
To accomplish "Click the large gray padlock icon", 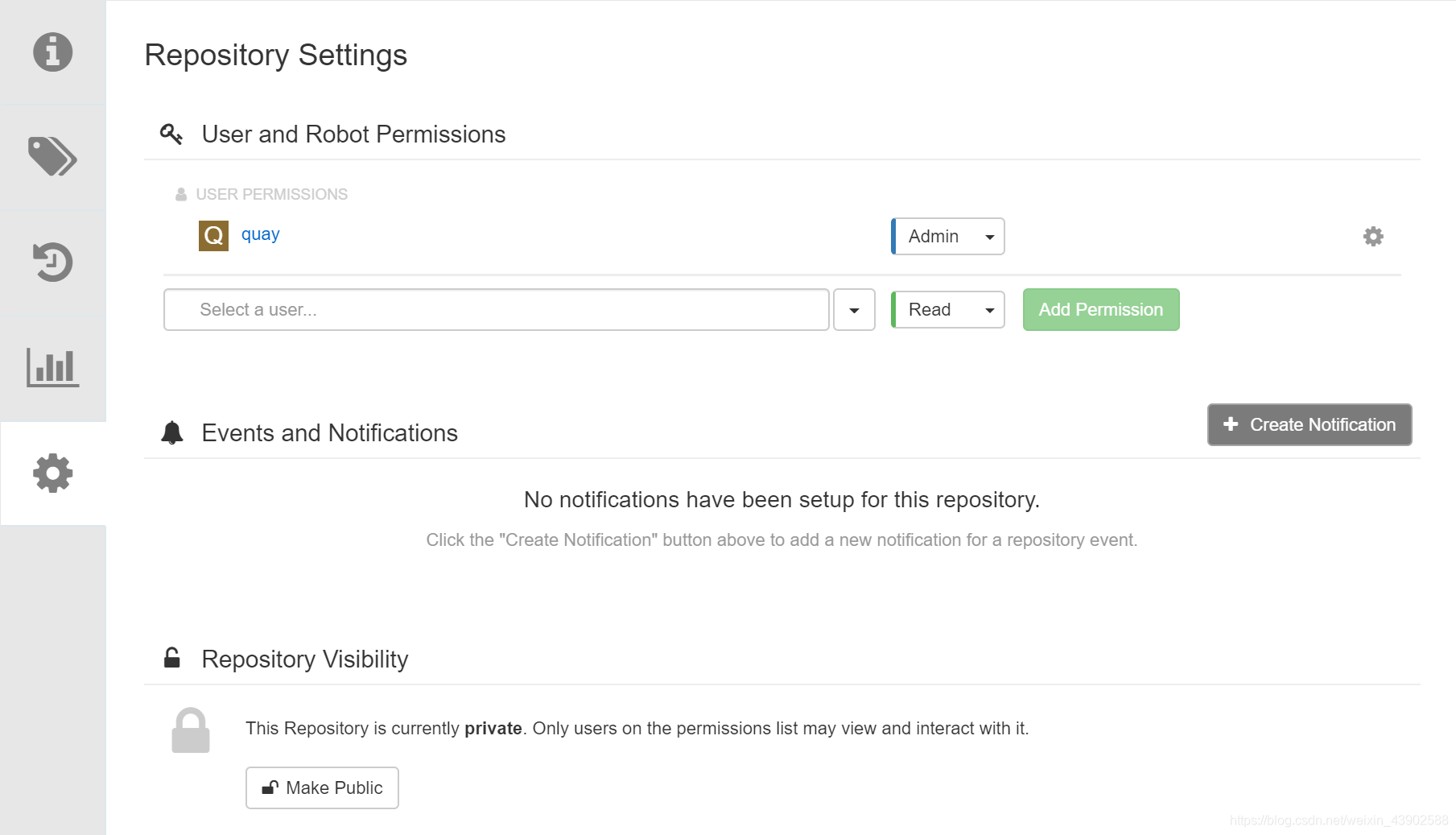I will click(191, 730).
